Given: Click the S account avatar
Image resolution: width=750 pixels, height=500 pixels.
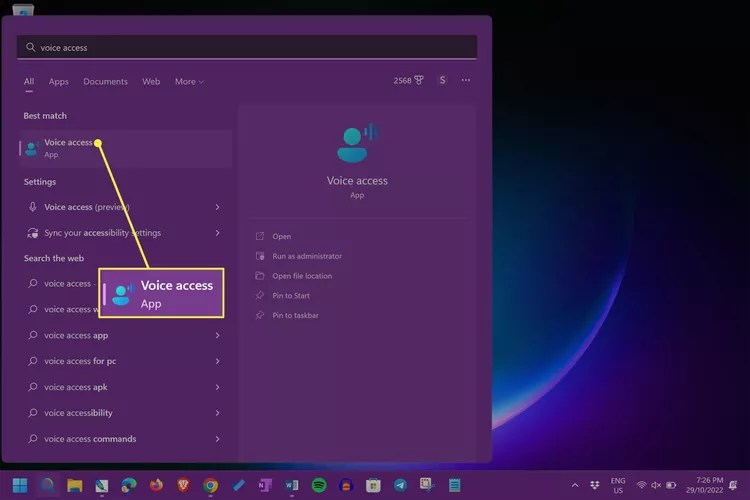Looking at the screenshot, I should click(x=442, y=80).
